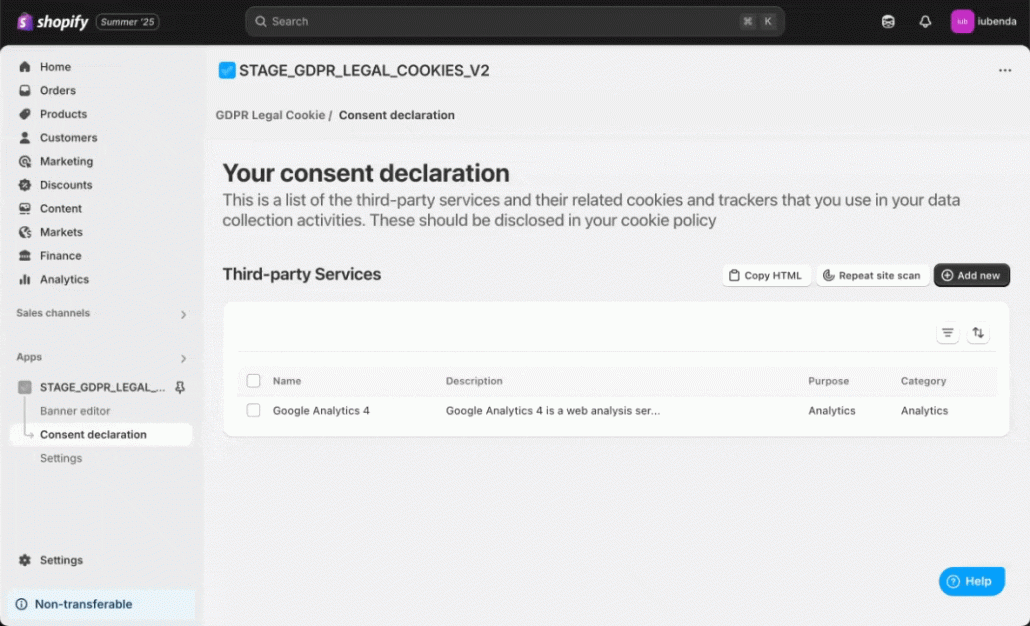Click the magenta iubenda avatar

point(962,22)
